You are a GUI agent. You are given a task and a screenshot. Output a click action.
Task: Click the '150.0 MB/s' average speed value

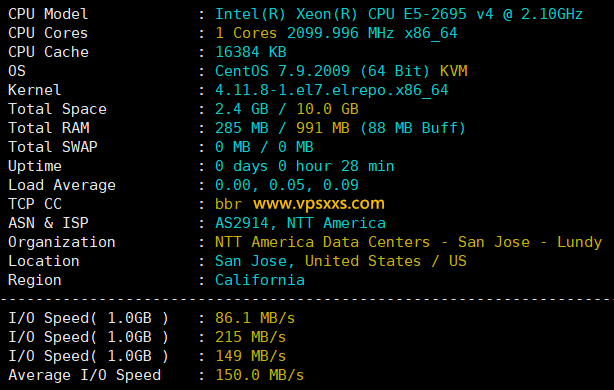point(260,375)
